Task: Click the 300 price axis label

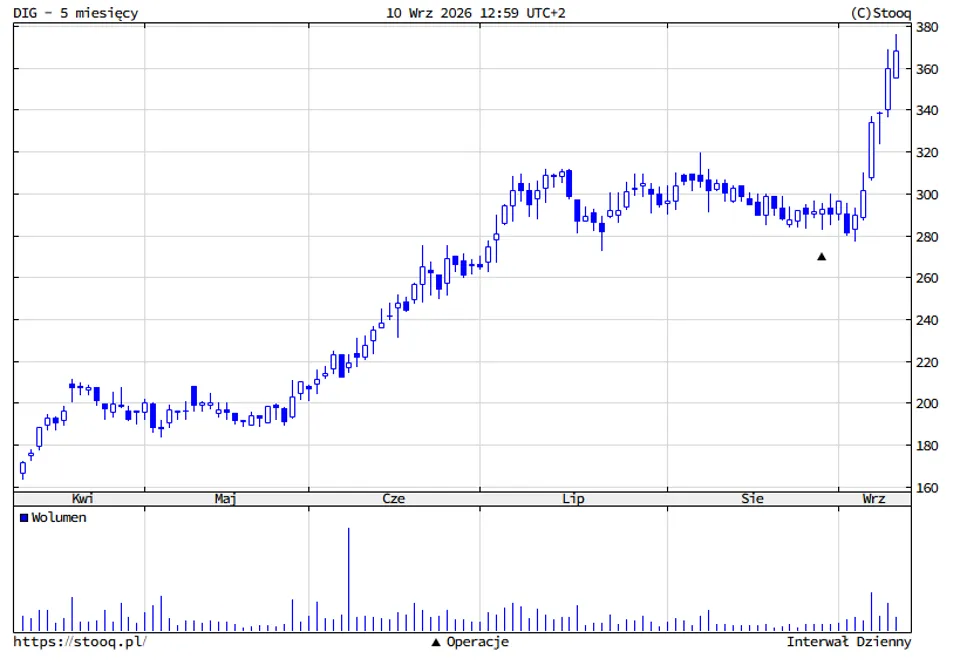Action: click(x=927, y=195)
